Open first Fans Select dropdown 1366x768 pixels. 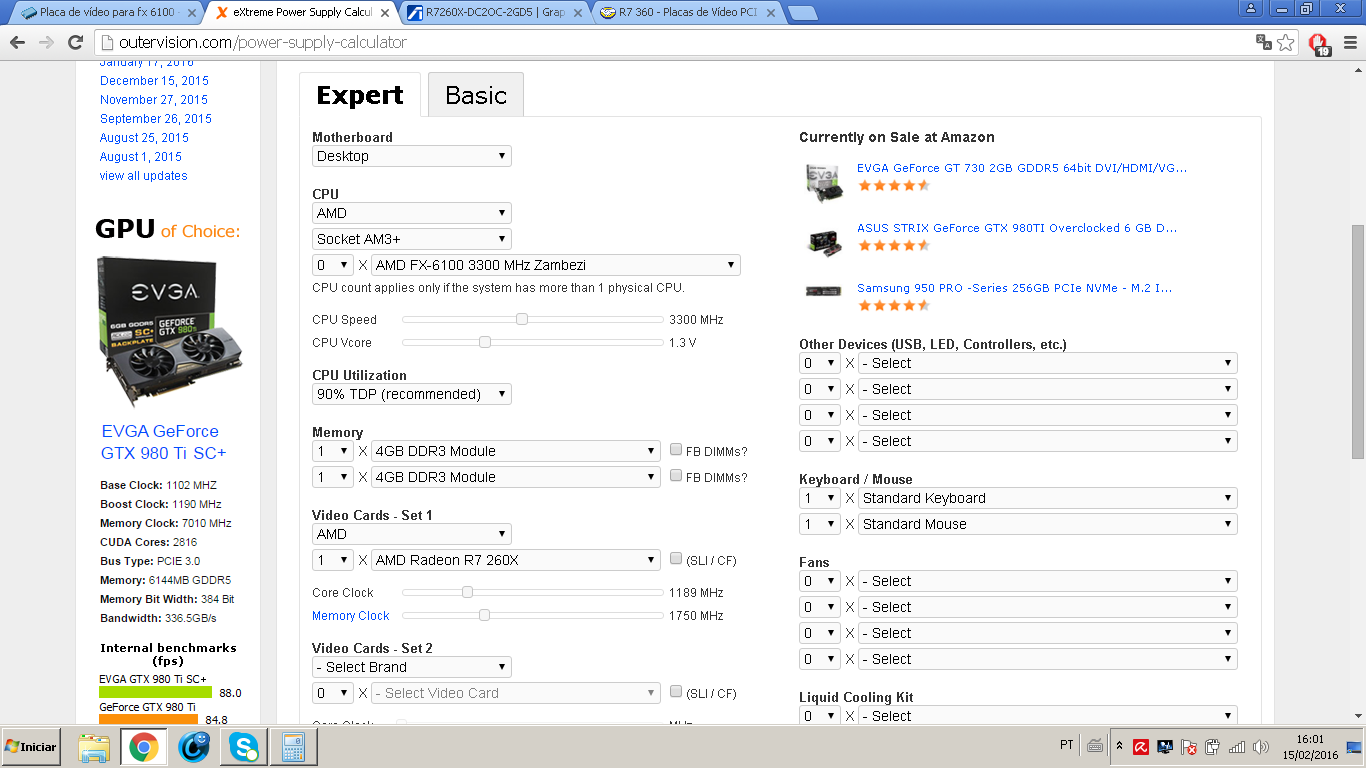(1048, 581)
